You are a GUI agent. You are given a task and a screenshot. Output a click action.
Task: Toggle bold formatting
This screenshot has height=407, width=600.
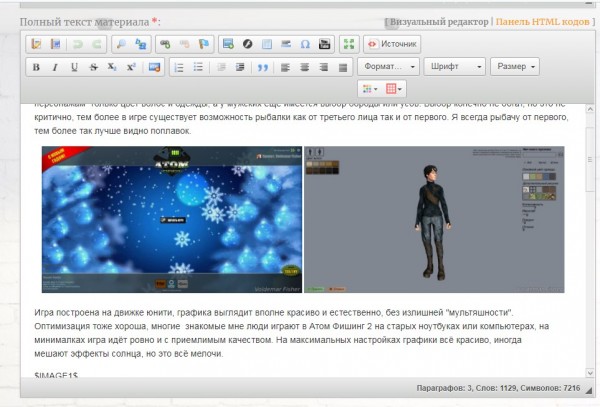coord(36,67)
